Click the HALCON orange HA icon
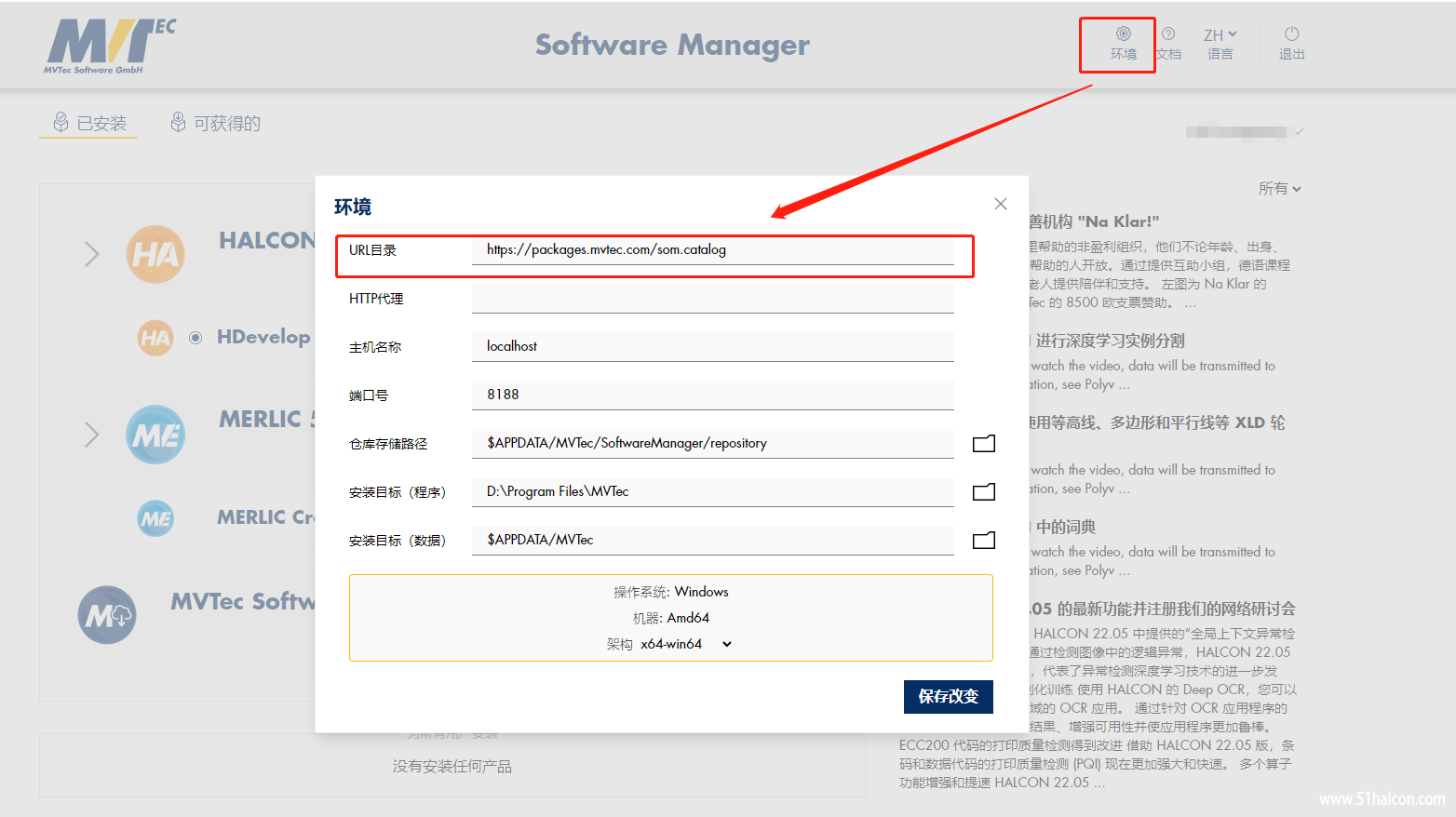1456x817 pixels. [155, 254]
